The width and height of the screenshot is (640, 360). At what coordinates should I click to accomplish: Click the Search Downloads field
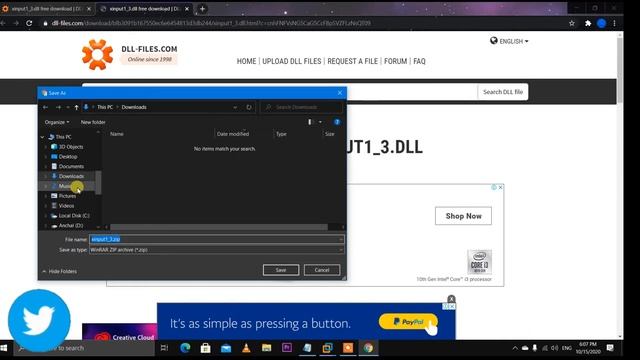[x=302, y=107]
